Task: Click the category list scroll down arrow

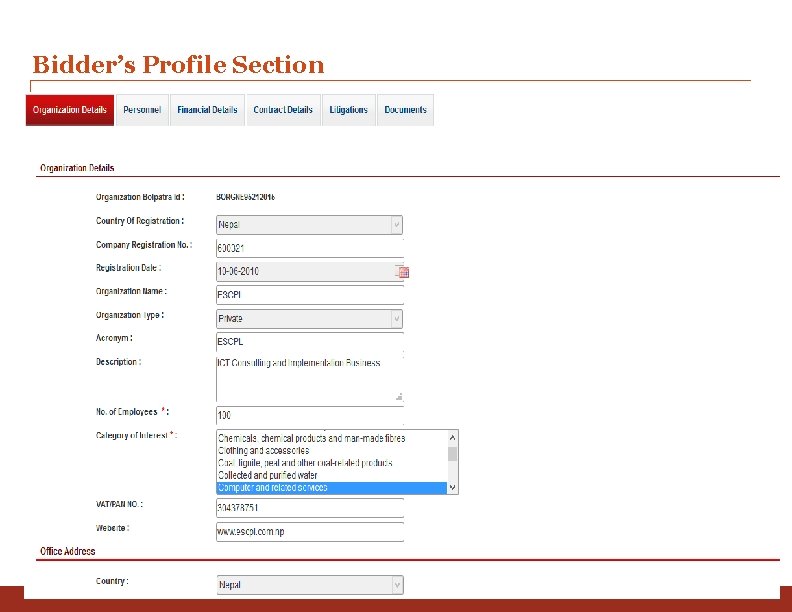Action: coord(453,487)
